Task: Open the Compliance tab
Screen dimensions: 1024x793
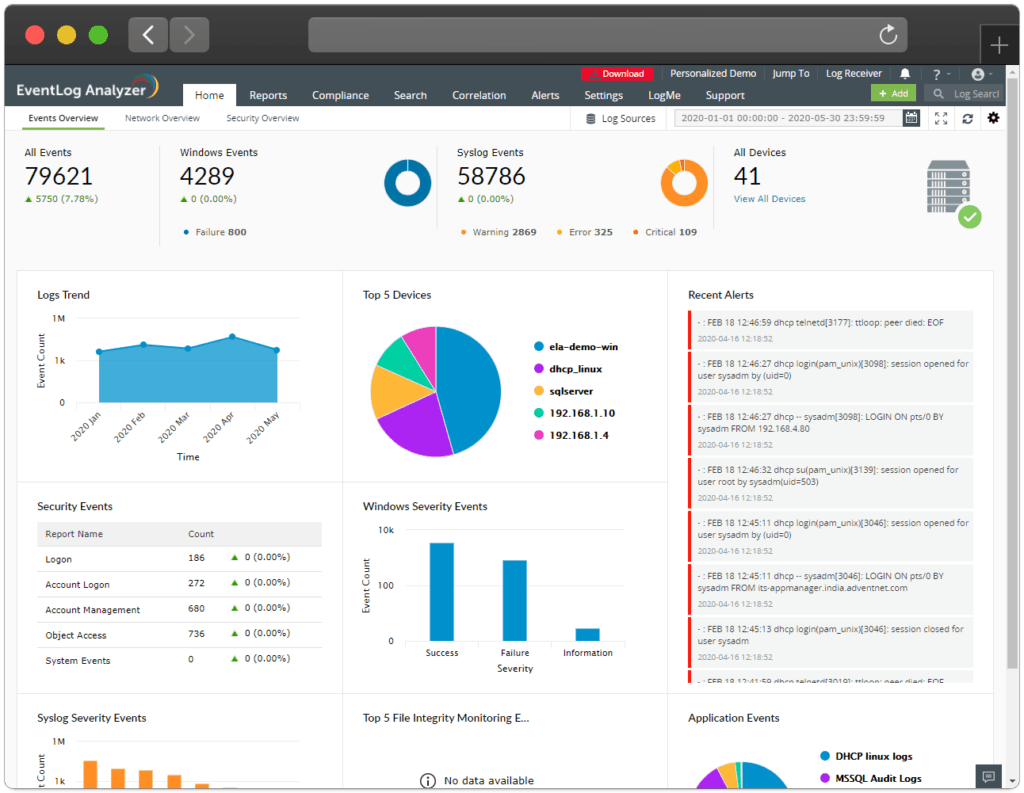Action: (340, 95)
